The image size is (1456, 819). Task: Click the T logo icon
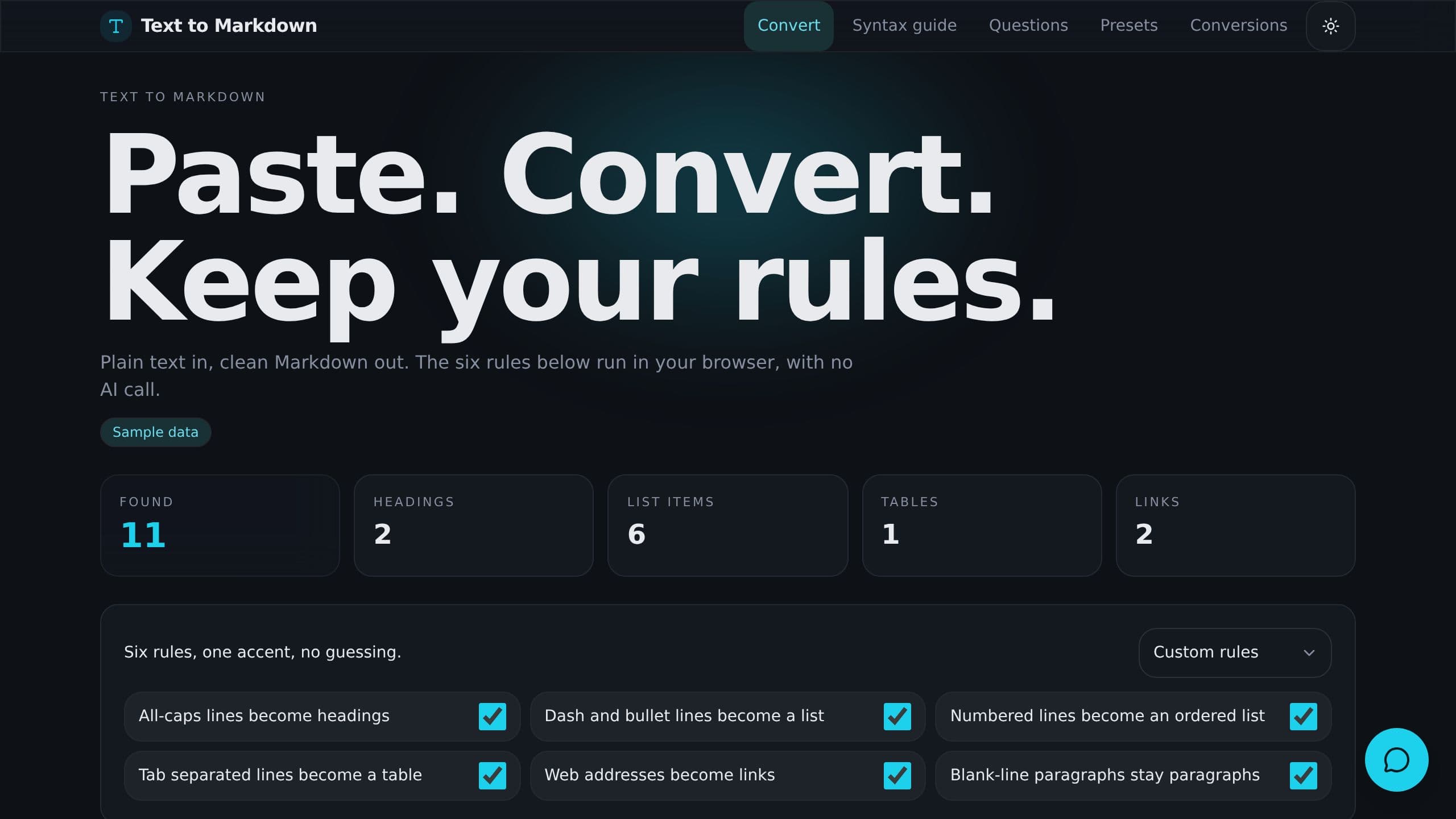click(x=115, y=26)
